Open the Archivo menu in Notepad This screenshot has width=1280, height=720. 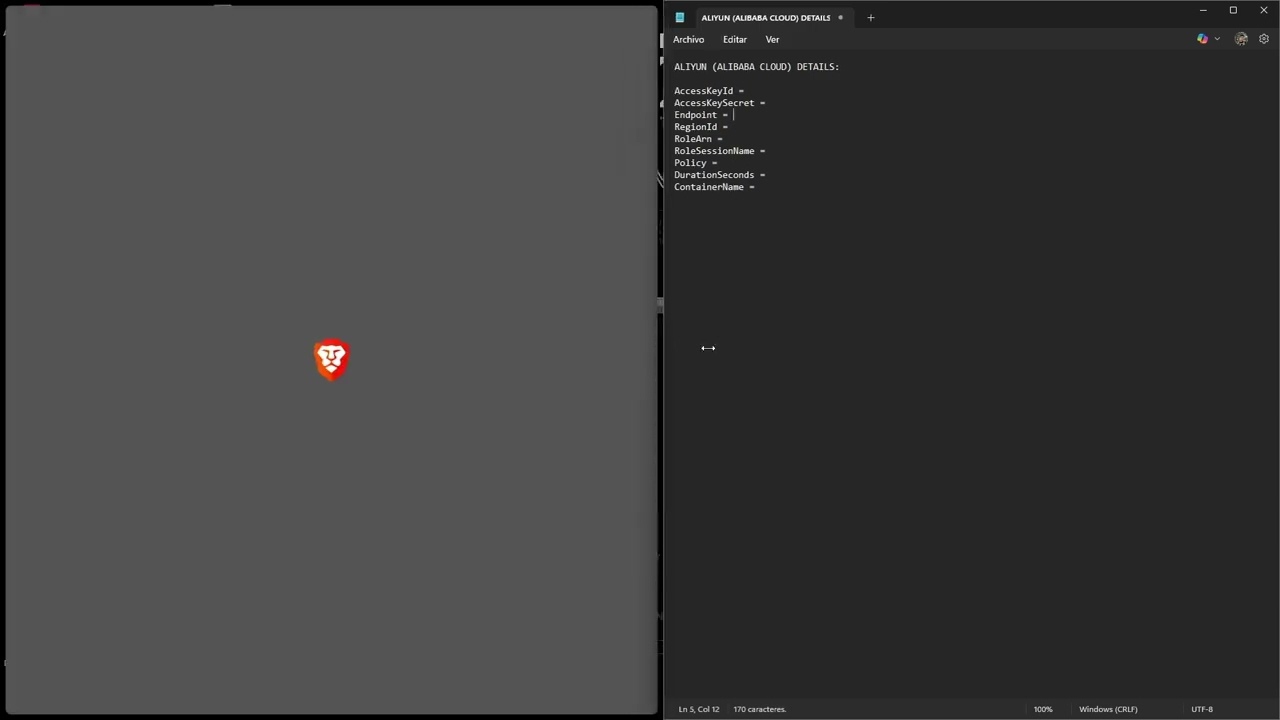point(688,39)
